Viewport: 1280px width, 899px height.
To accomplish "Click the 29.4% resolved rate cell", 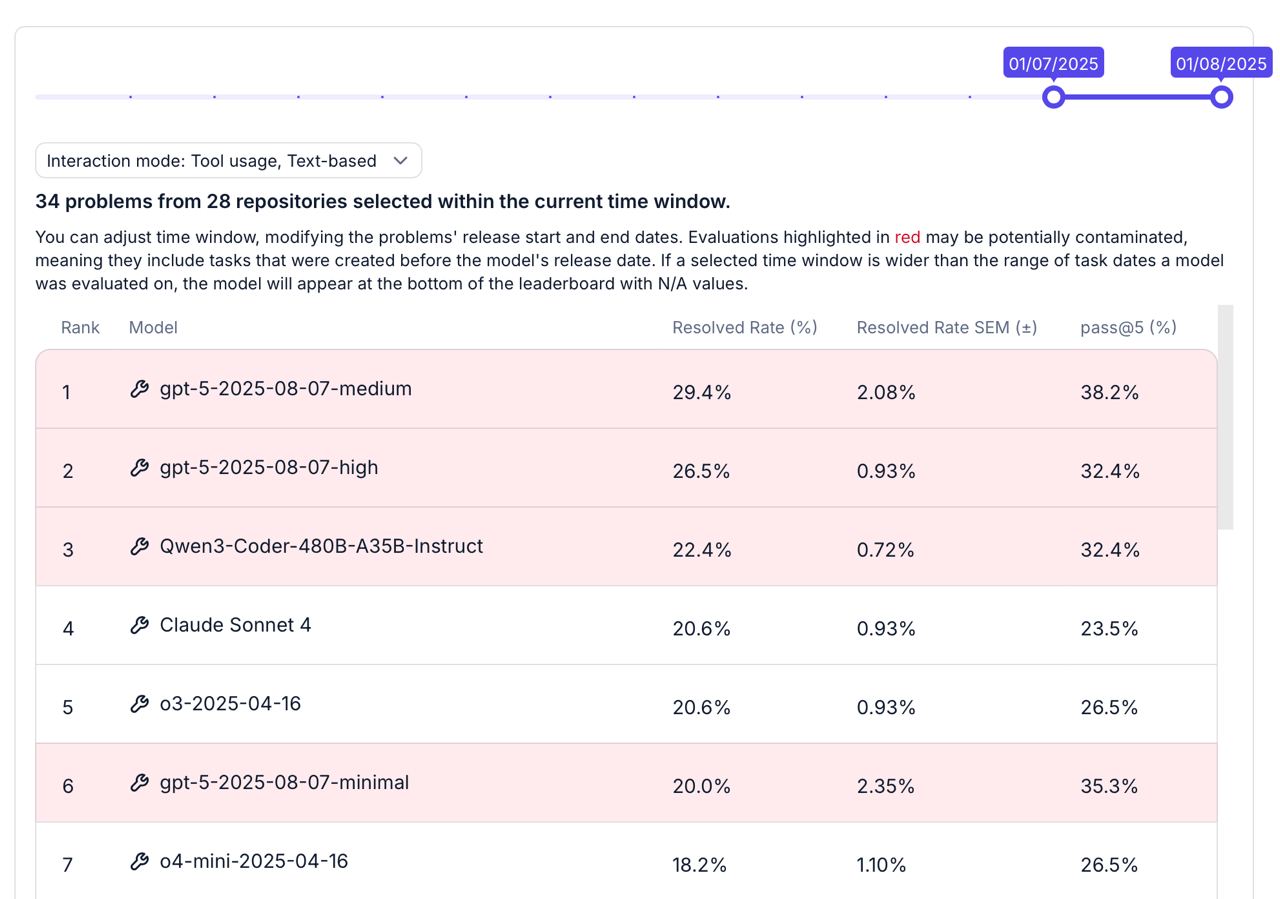I will click(x=702, y=393).
